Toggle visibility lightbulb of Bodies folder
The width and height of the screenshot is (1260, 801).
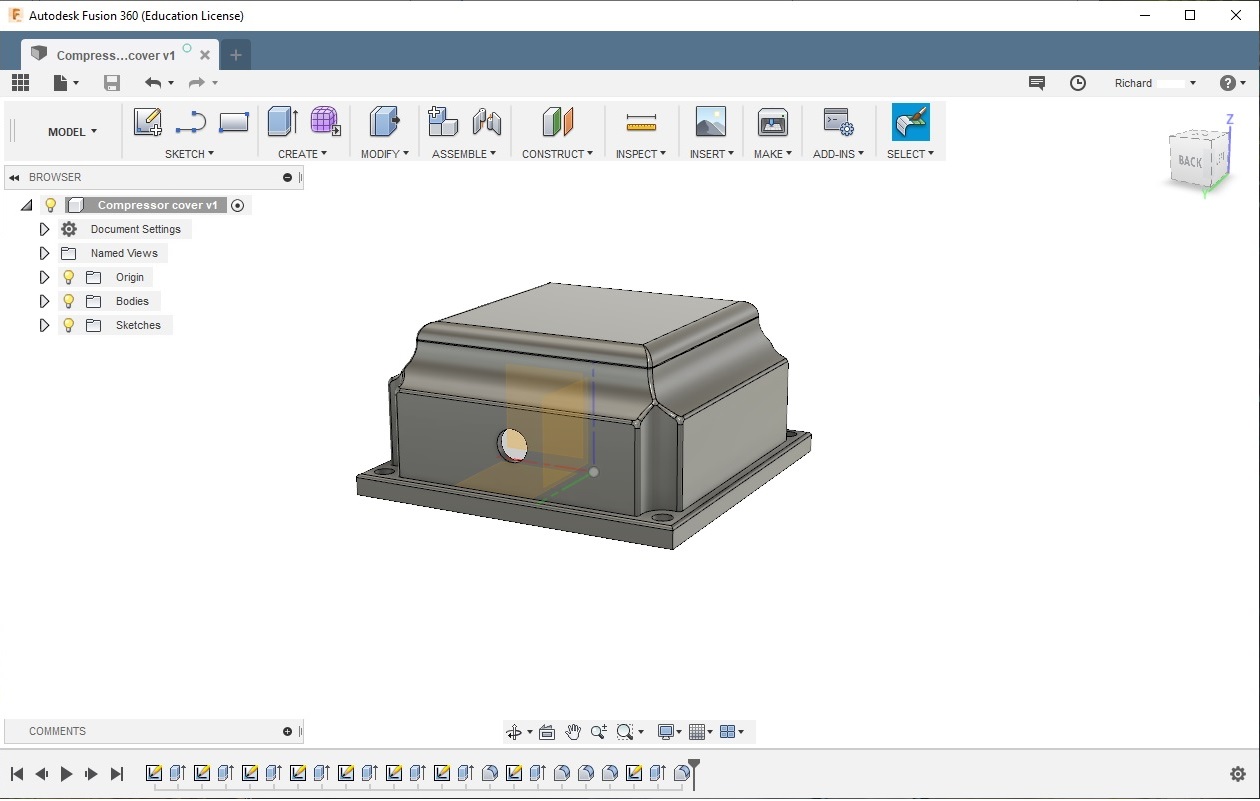point(69,301)
